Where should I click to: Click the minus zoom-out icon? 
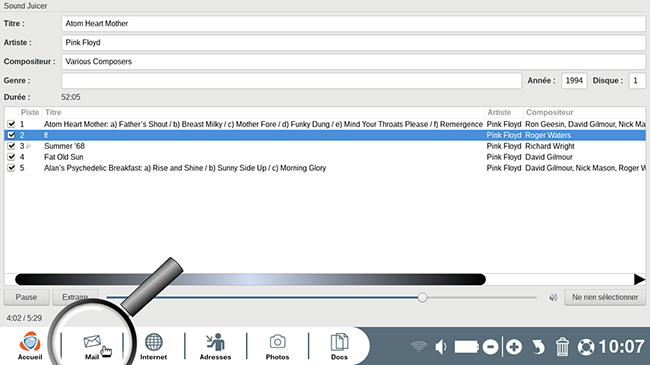tap(490, 347)
